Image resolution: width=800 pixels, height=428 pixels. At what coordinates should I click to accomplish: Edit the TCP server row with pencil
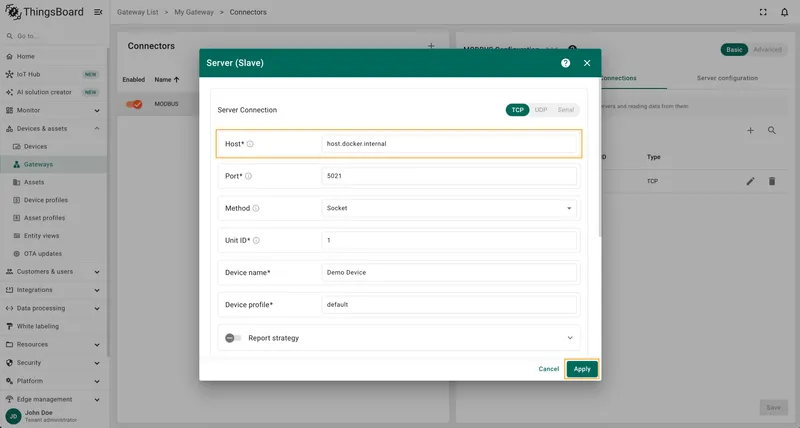coord(751,181)
